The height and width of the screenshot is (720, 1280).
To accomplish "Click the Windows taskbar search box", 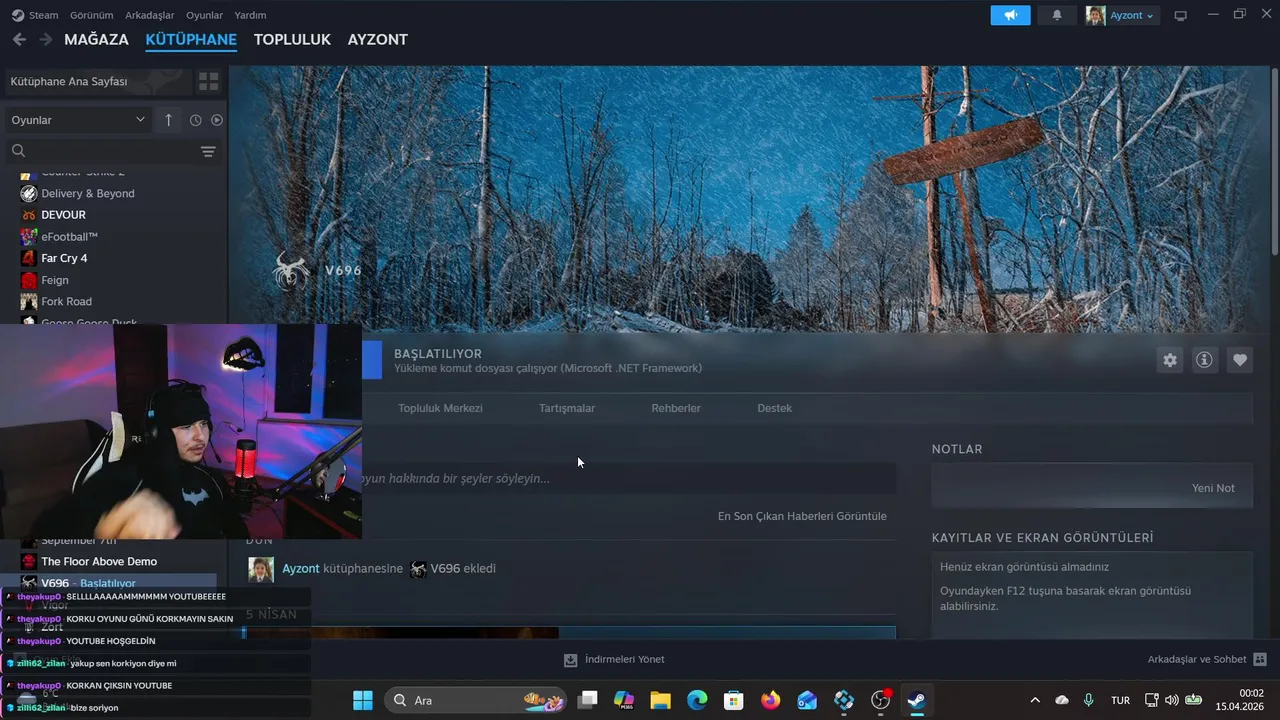I will [476, 700].
